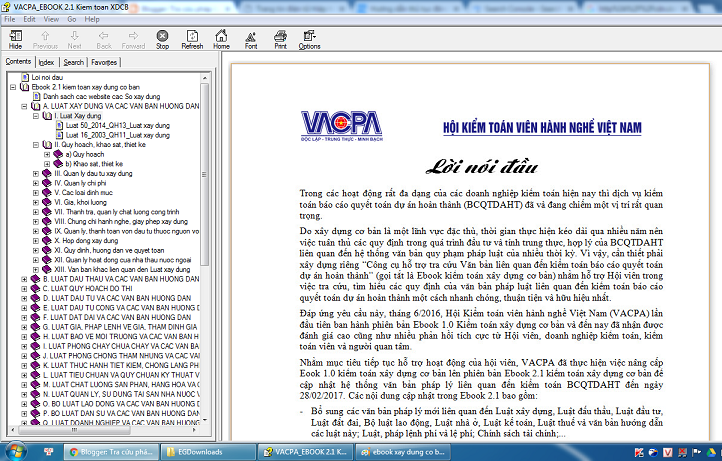722x461 pixels.
Task: Expand X. Hop dong xay dung node
Action: point(36,241)
